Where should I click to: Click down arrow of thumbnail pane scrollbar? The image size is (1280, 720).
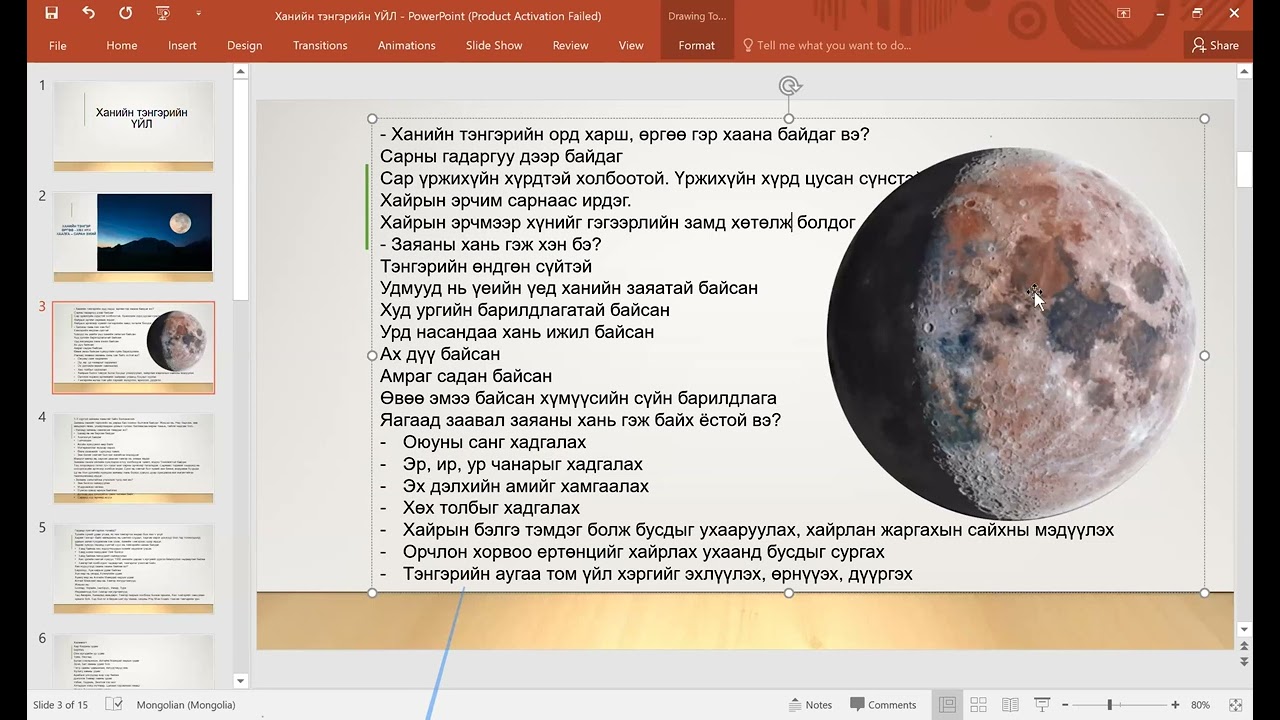(x=240, y=681)
